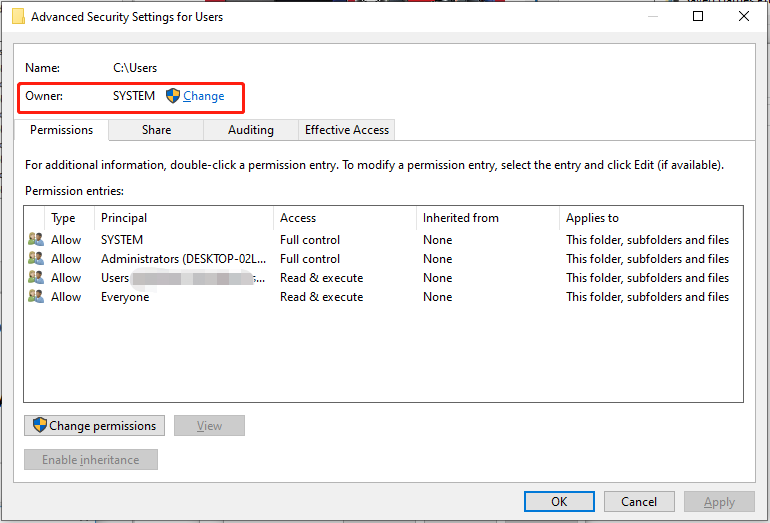
Task: Click the user group icon of the SYSTEM entry
Action: tap(36, 240)
